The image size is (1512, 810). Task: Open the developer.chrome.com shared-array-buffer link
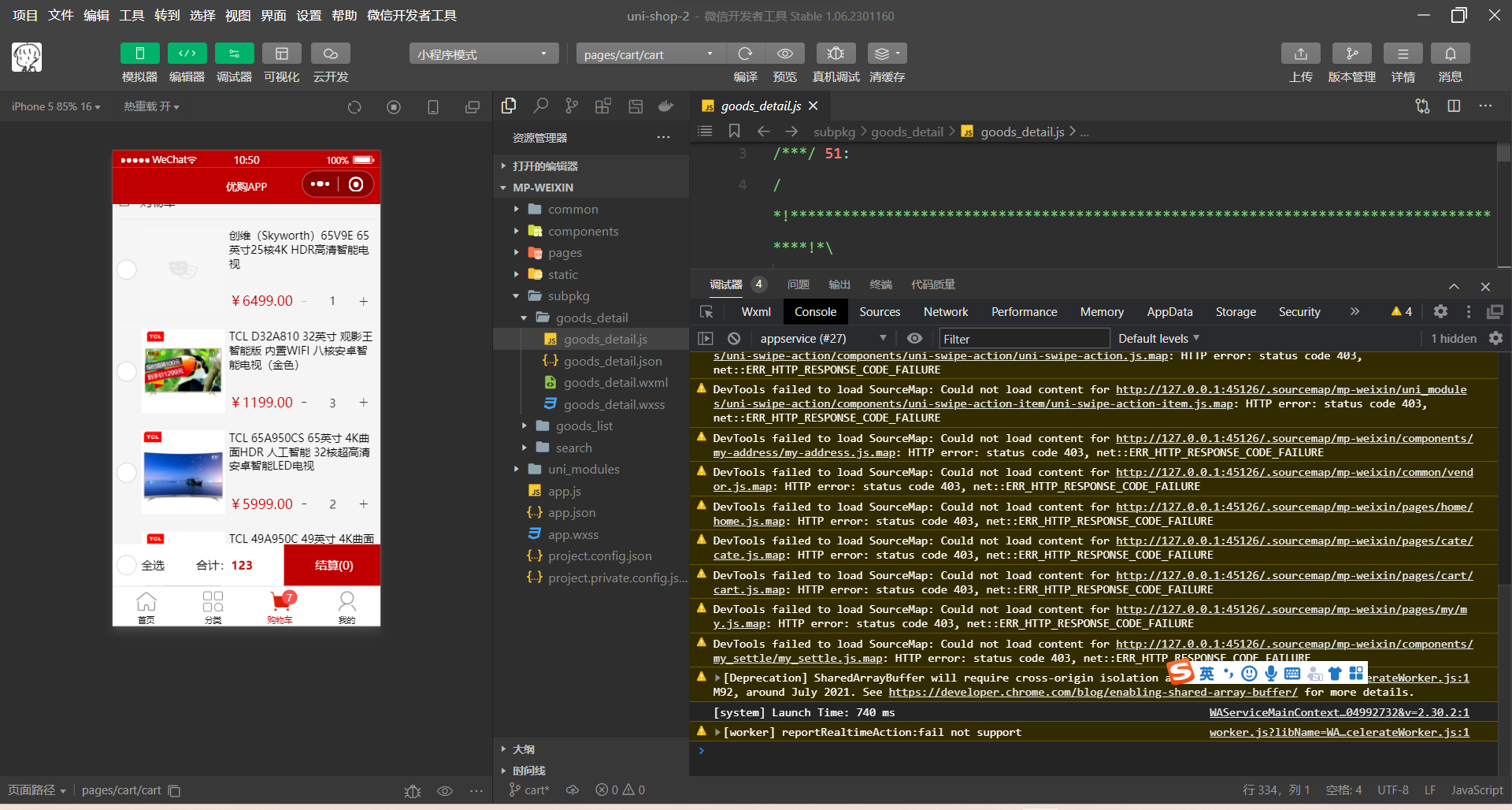1093,692
